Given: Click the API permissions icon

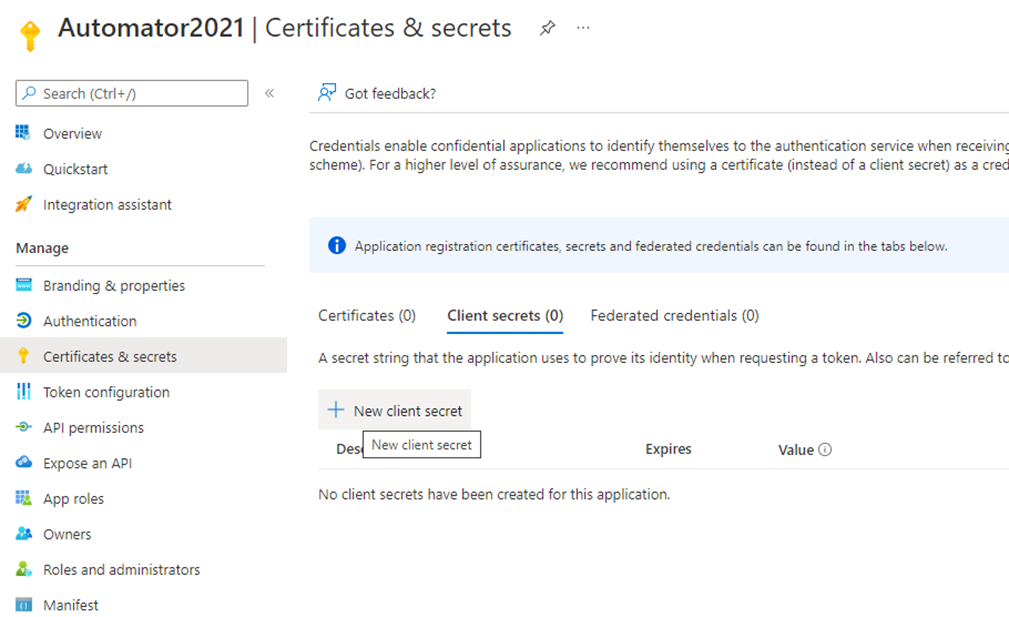Looking at the screenshot, I should [x=24, y=427].
